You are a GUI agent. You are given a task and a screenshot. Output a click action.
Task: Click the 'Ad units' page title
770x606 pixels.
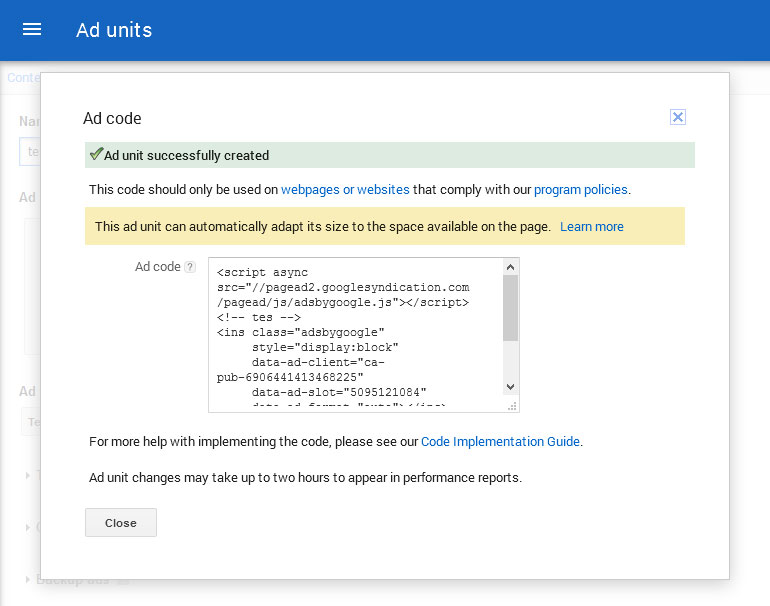coord(114,30)
